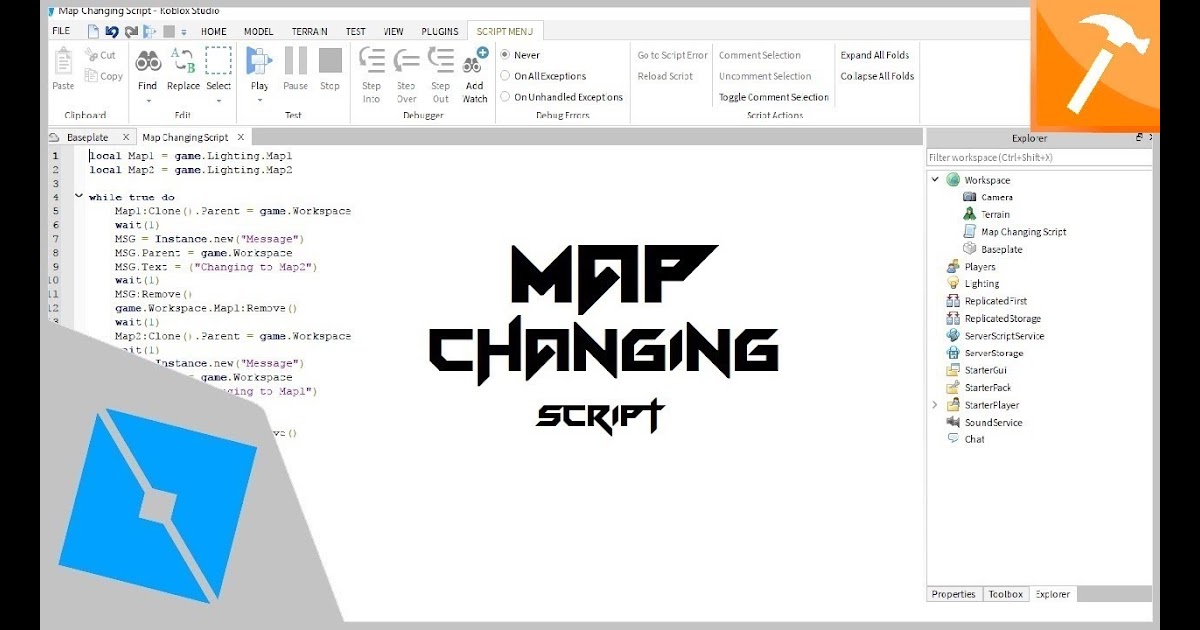The width and height of the screenshot is (1200, 630).
Task: Start the Play test icon
Action: point(259,61)
